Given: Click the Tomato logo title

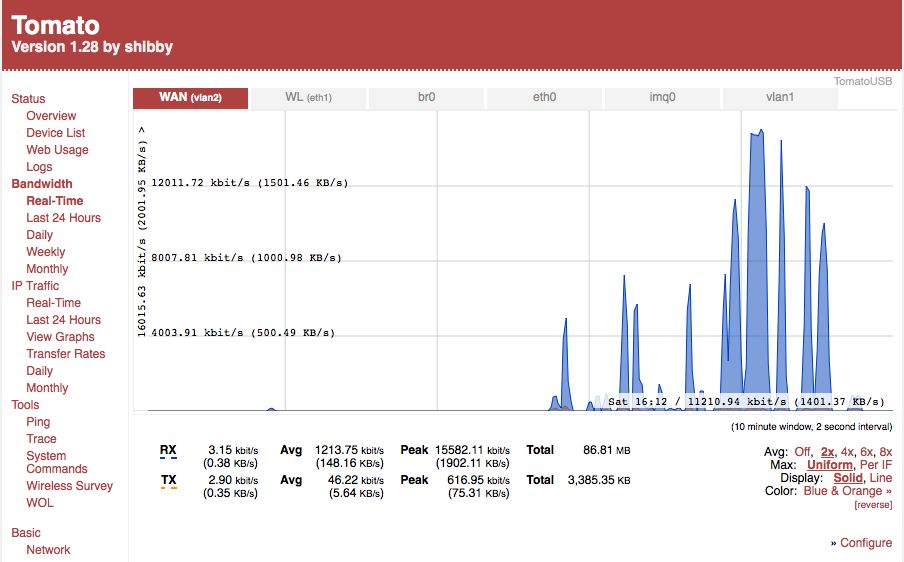Looking at the screenshot, I should 55,25.
